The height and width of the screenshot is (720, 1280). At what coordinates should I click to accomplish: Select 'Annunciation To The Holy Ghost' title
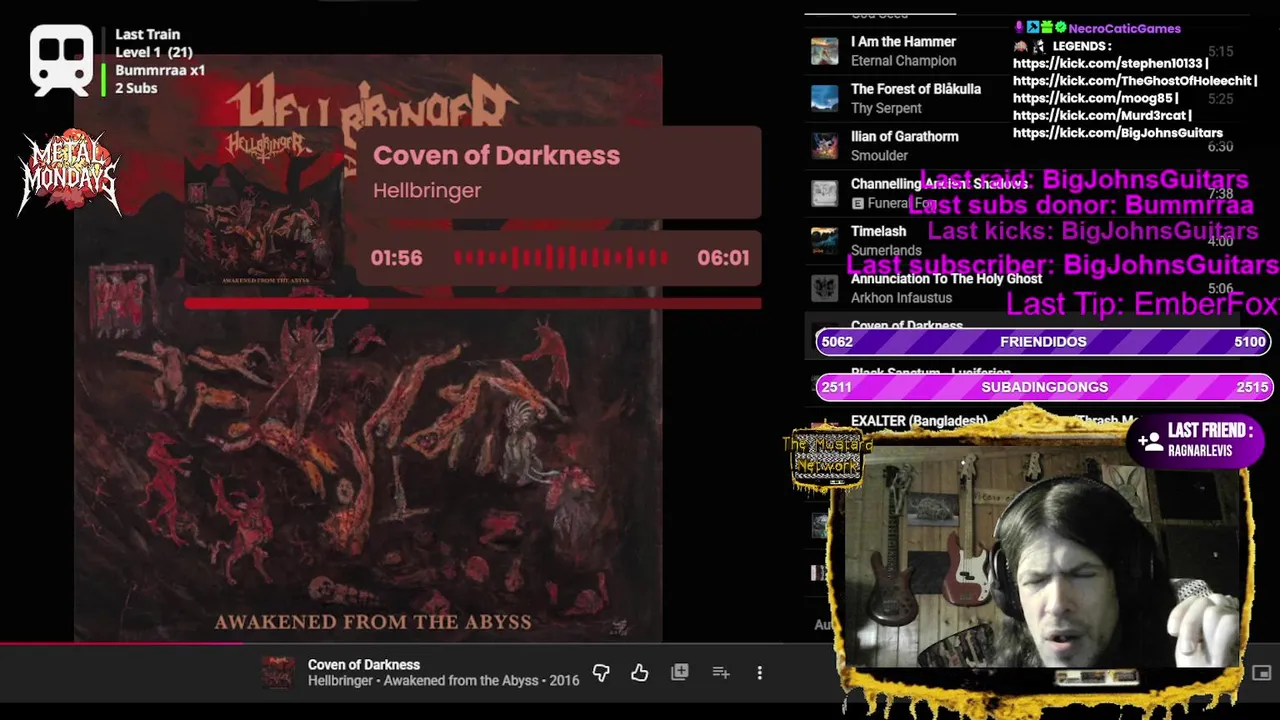pyautogui.click(x=946, y=279)
